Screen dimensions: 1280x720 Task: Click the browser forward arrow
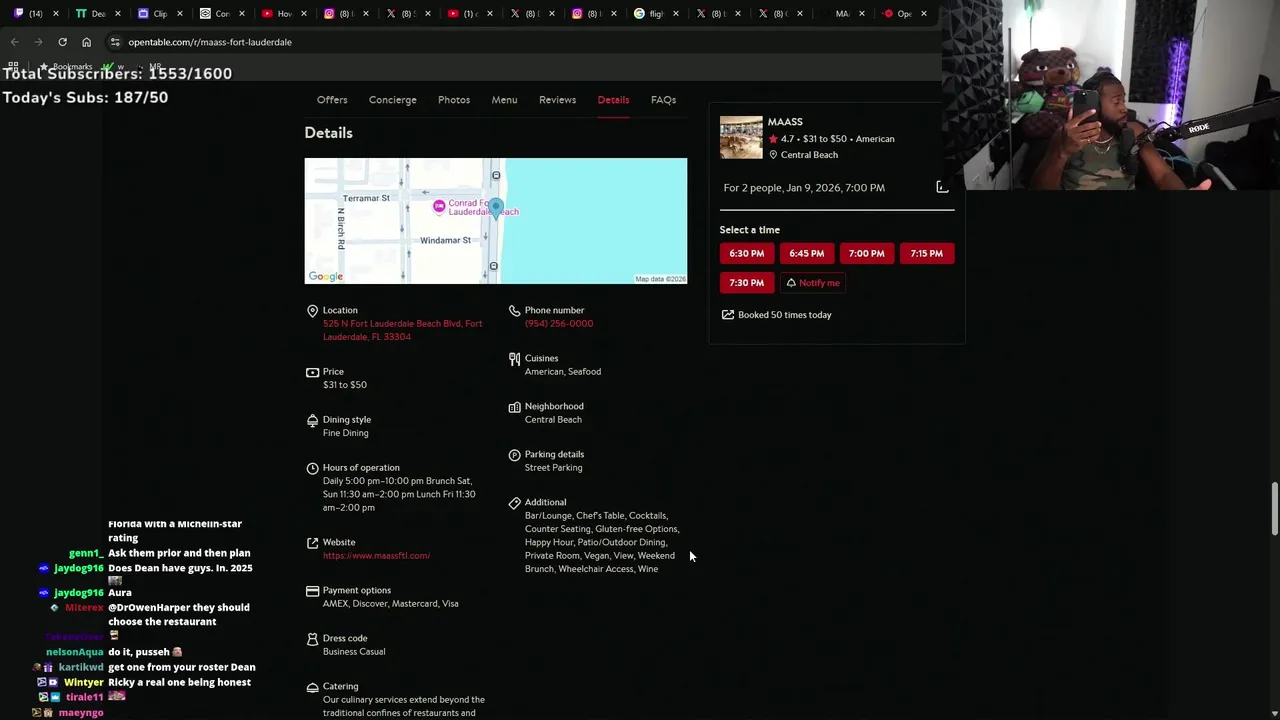click(x=38, y=42)
